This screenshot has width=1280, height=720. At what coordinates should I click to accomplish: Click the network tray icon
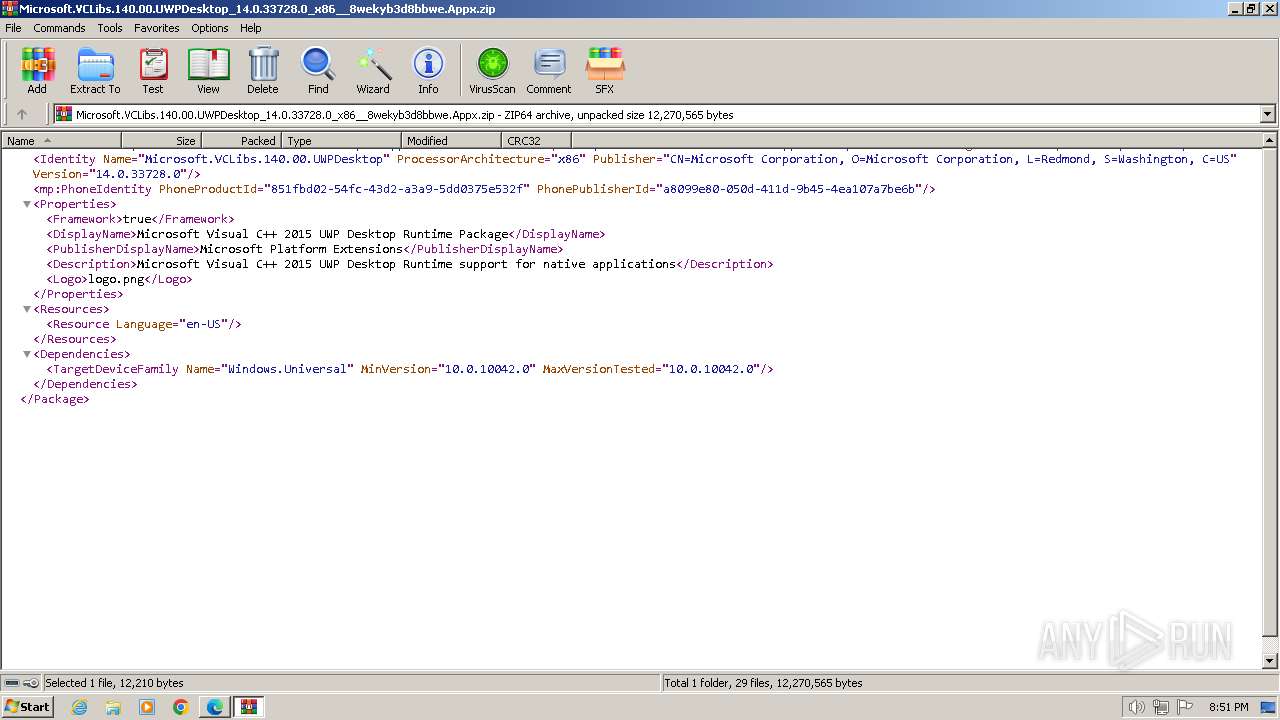click(1160, 707)
